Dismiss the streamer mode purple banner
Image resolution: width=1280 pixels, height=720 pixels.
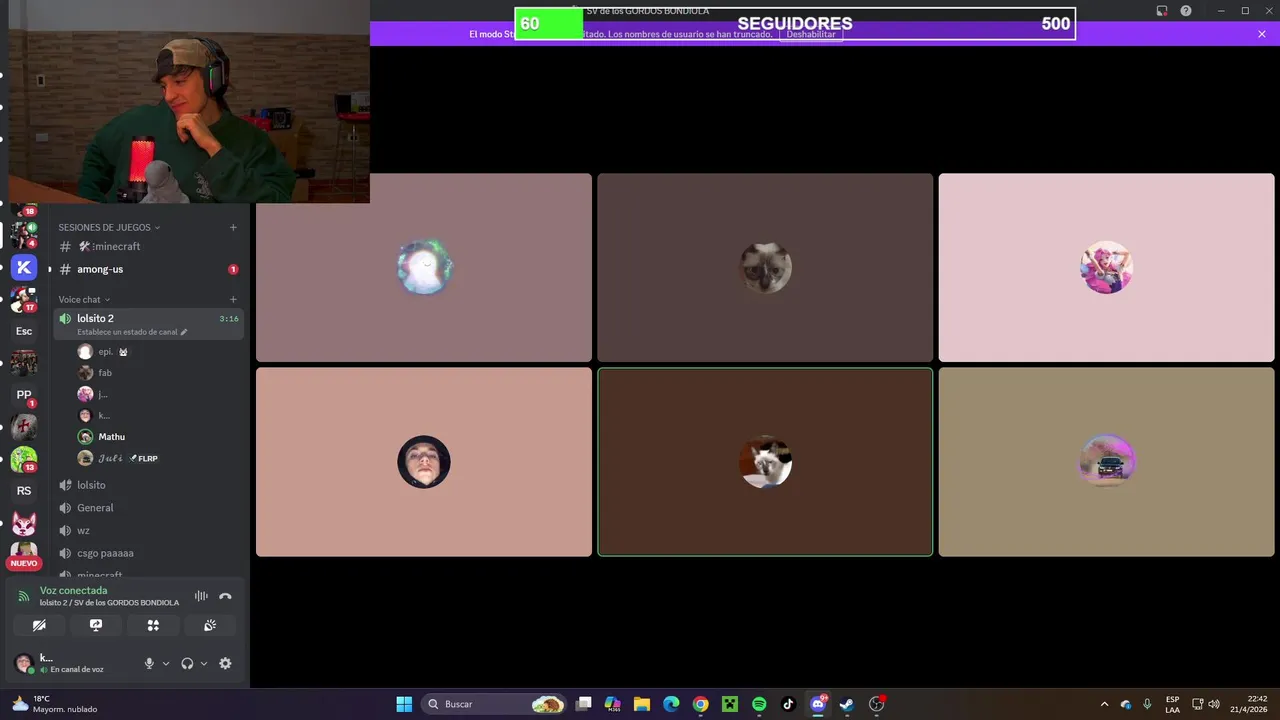[1262, 34]
